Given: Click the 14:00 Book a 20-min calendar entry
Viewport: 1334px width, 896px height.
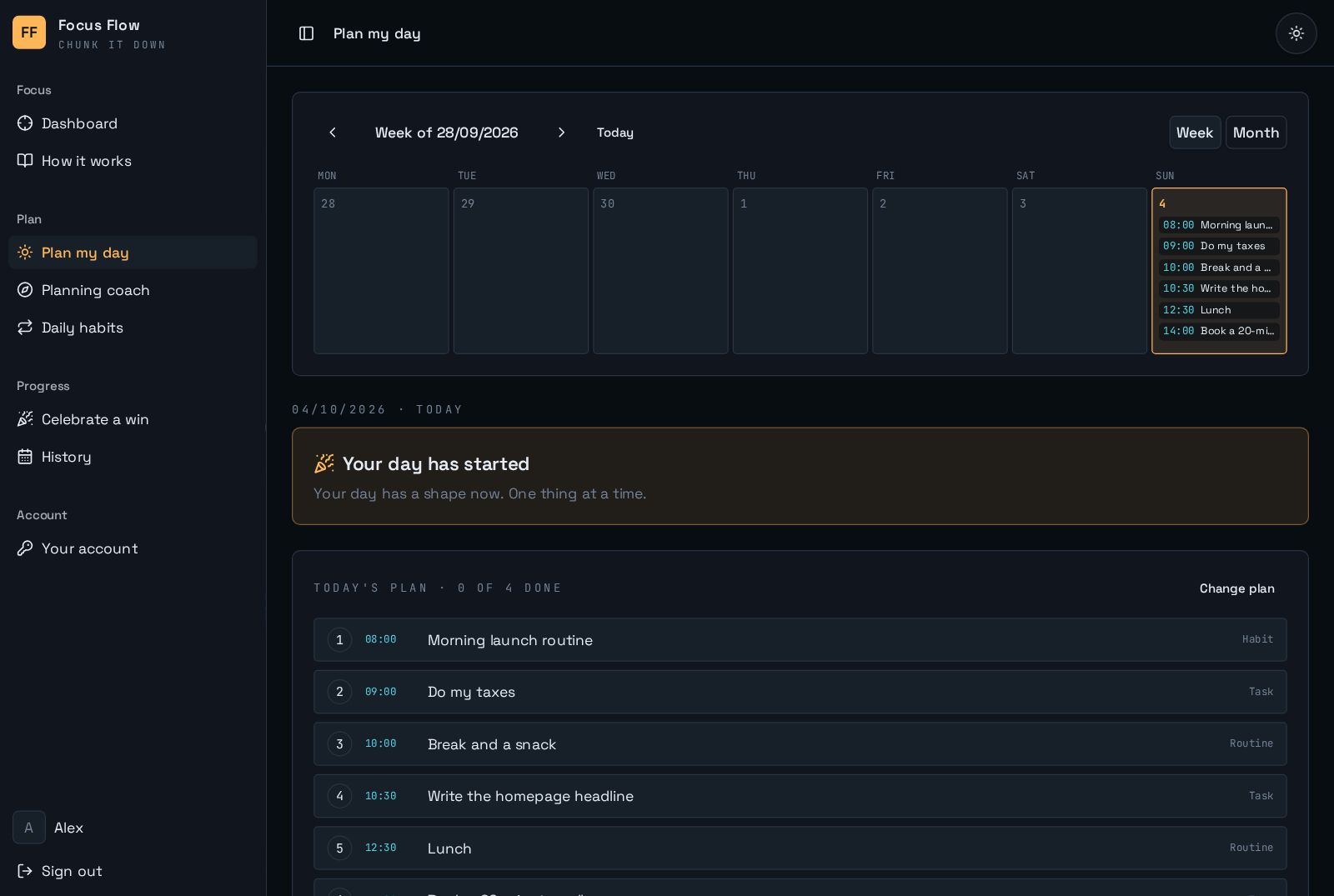Looking at the screenshot, I should [x=1219, y=331].
